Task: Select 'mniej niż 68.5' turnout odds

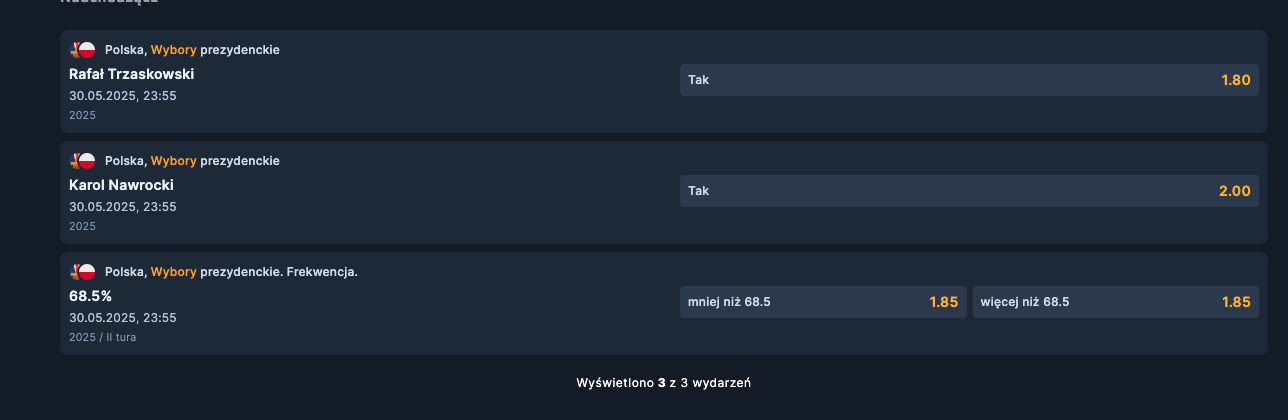Action: point(822,302)
